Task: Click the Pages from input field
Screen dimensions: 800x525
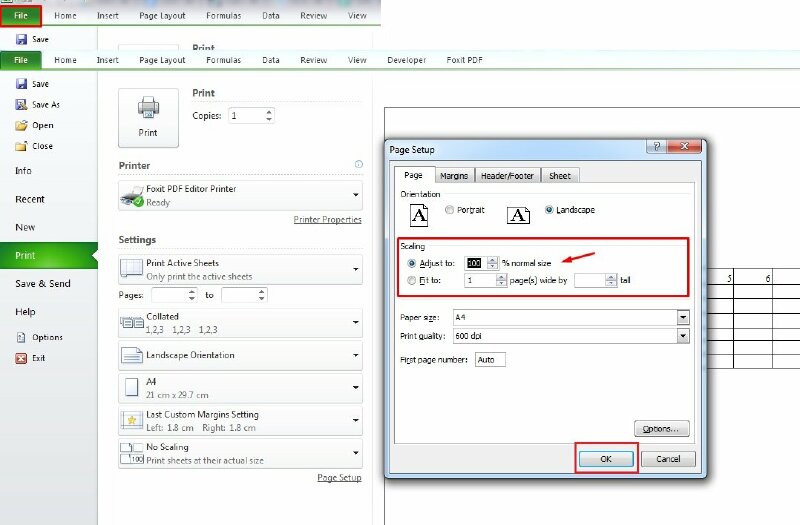Action: pyautogui.click(x=169, y=295)
